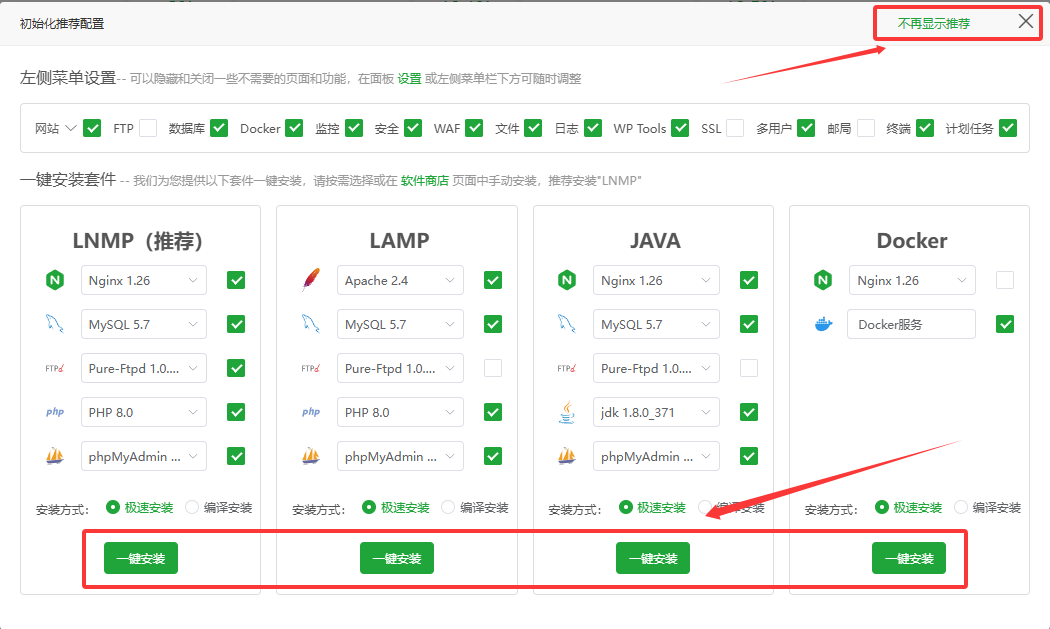Click 一键安装 button for Docker

(909, 558)
